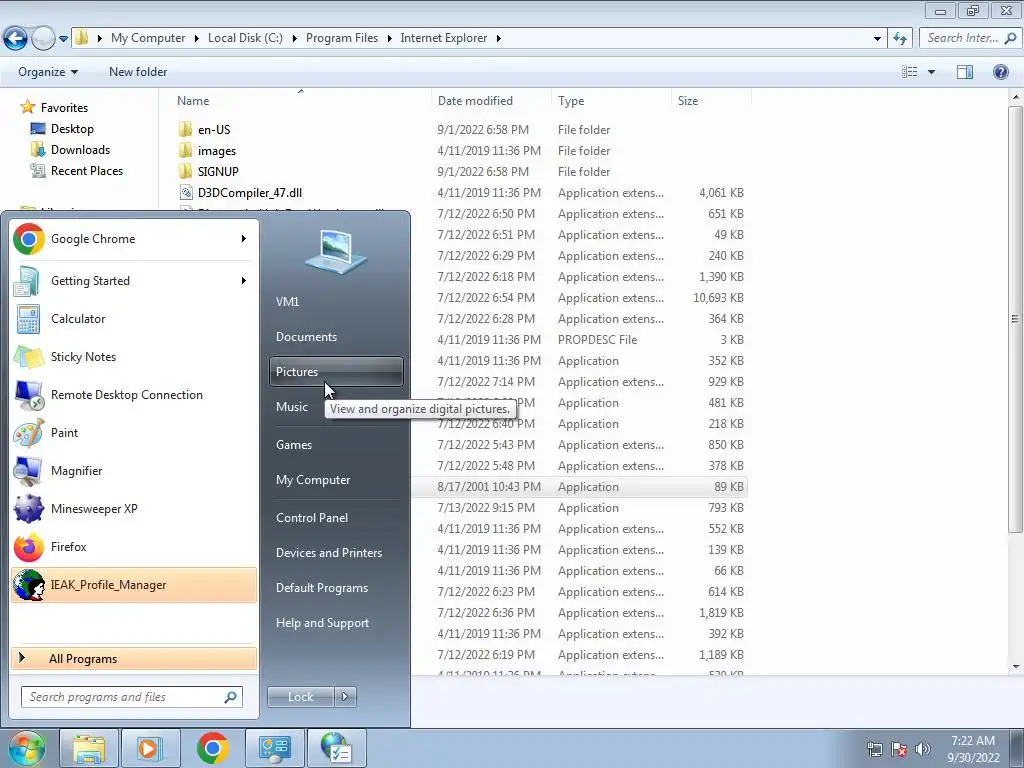Screen dimensions: 1024x768
Task: Open the address bar history dropdown
Action: click(x=877, y=39)
